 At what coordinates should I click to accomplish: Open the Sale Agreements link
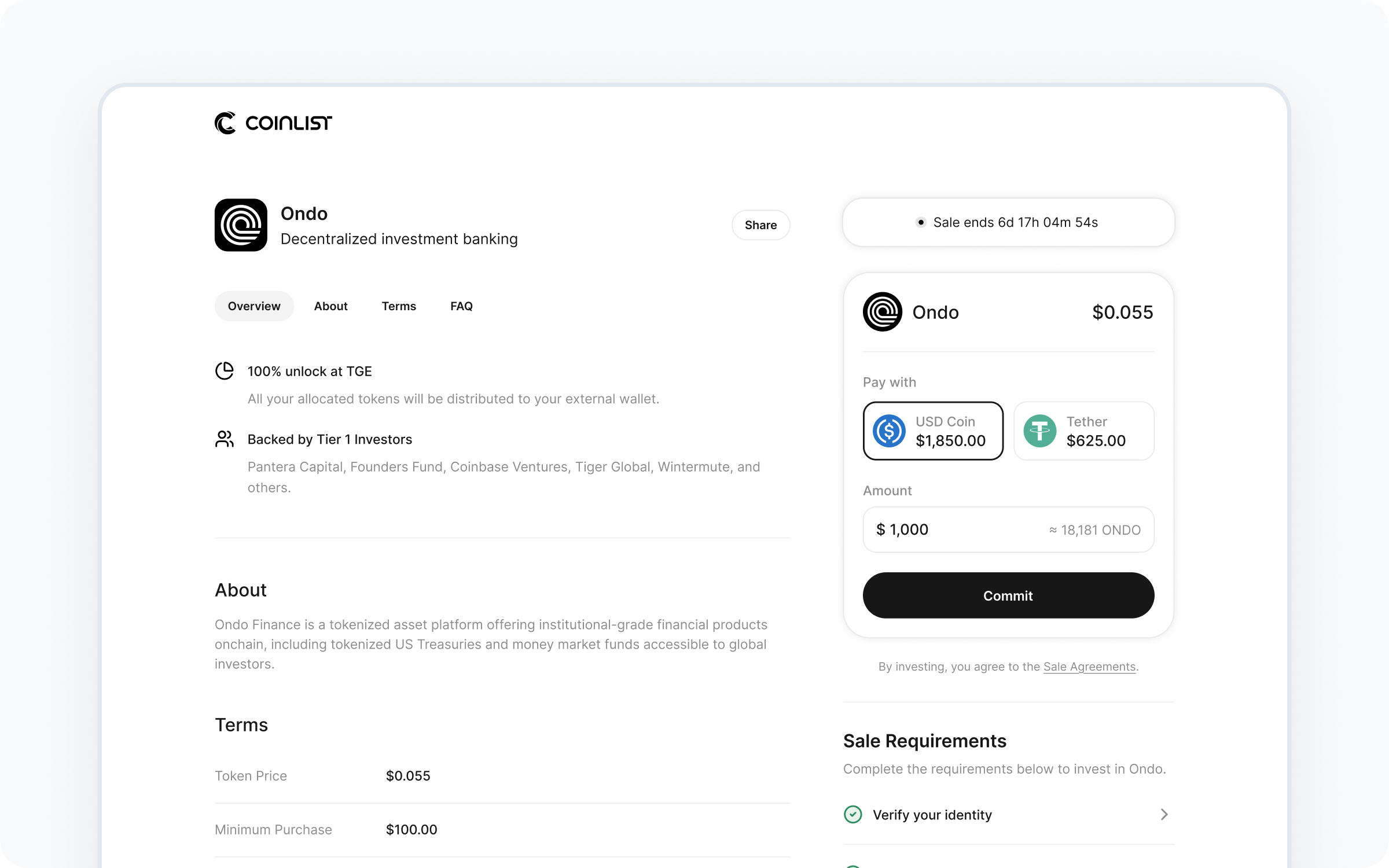coord(1089,667)
